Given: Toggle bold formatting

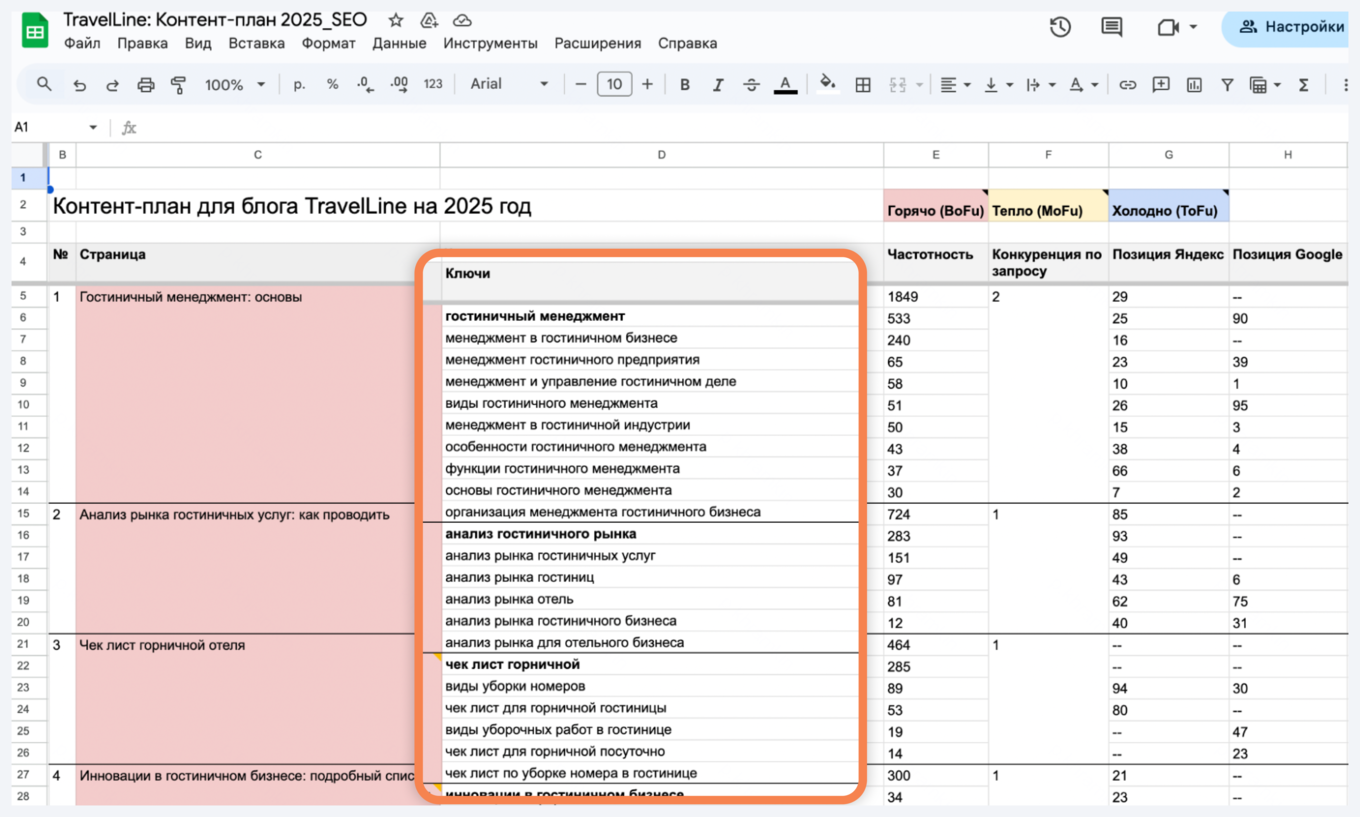Looking at the screenshot, I should [x=685, y=85].
